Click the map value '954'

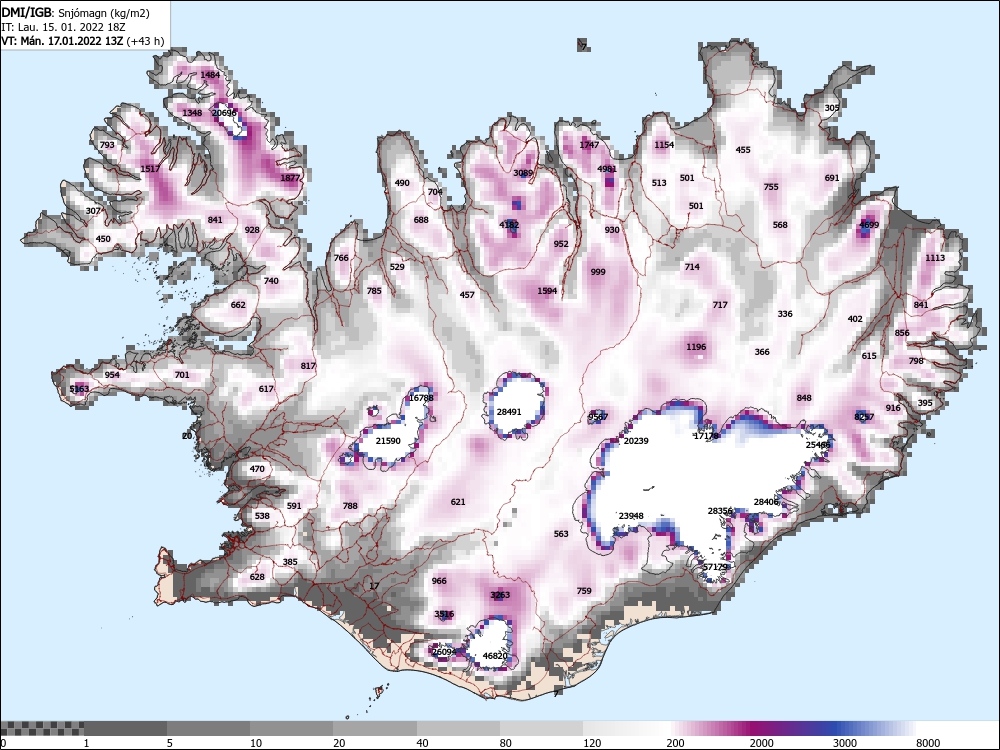point(112,375)
